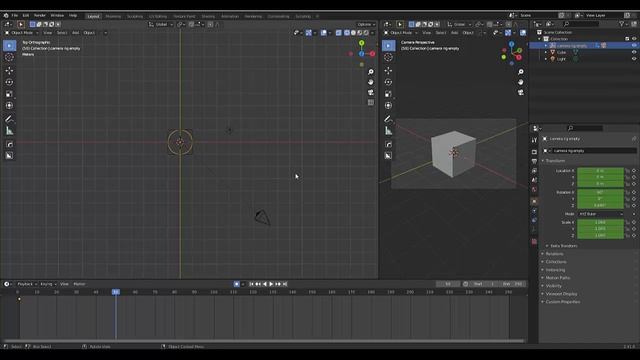Open Options dropdown in left viewport
This screenshot has width=640, height=360.
coord(366,24)
